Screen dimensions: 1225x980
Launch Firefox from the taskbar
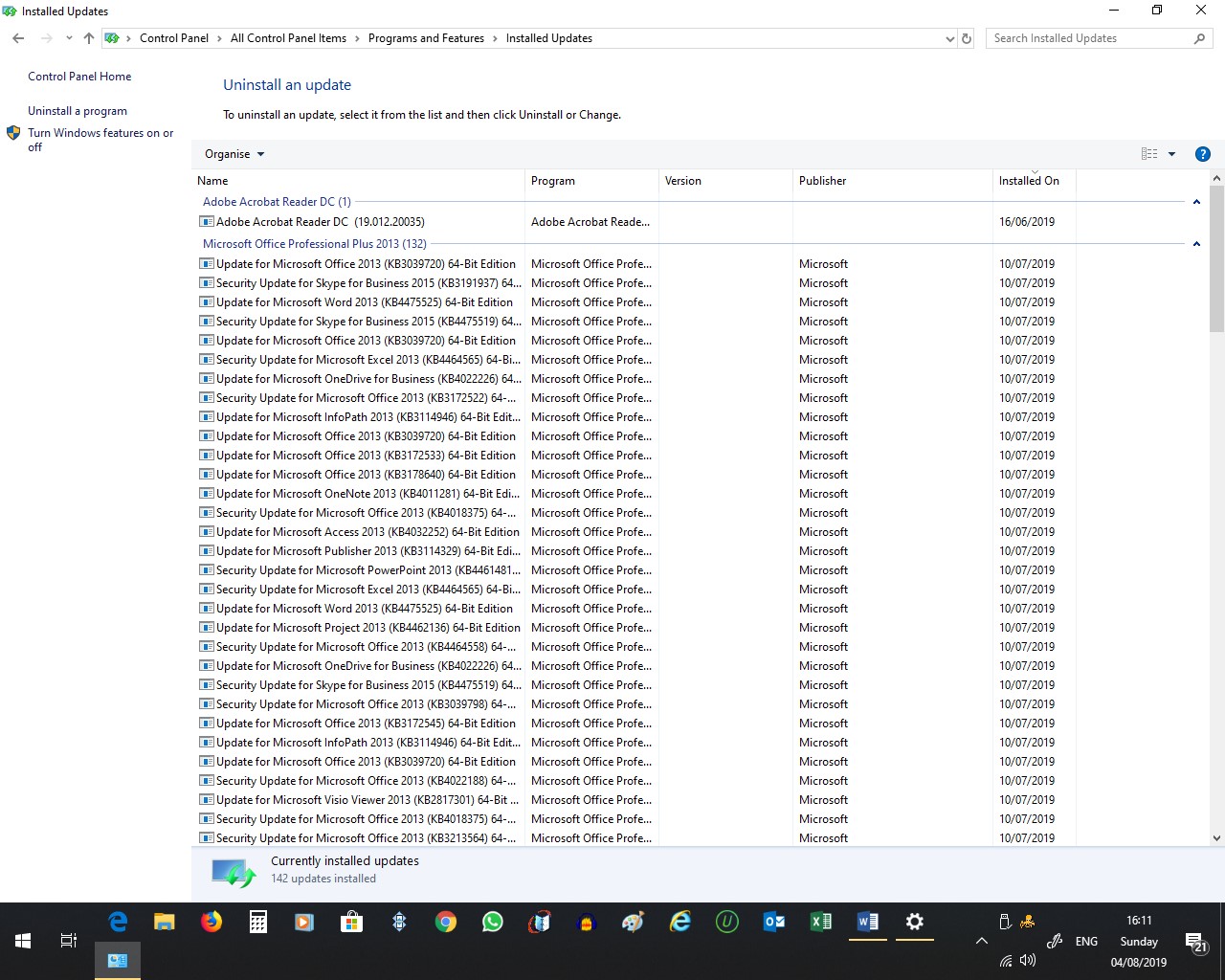212,922
